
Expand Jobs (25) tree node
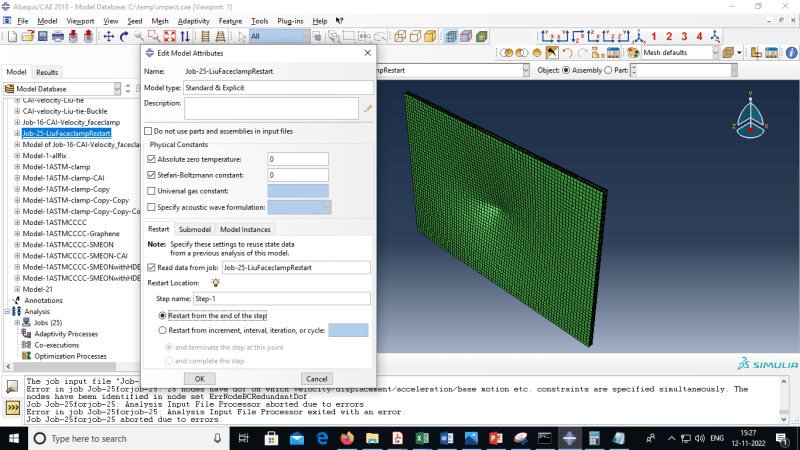point(17,322)
